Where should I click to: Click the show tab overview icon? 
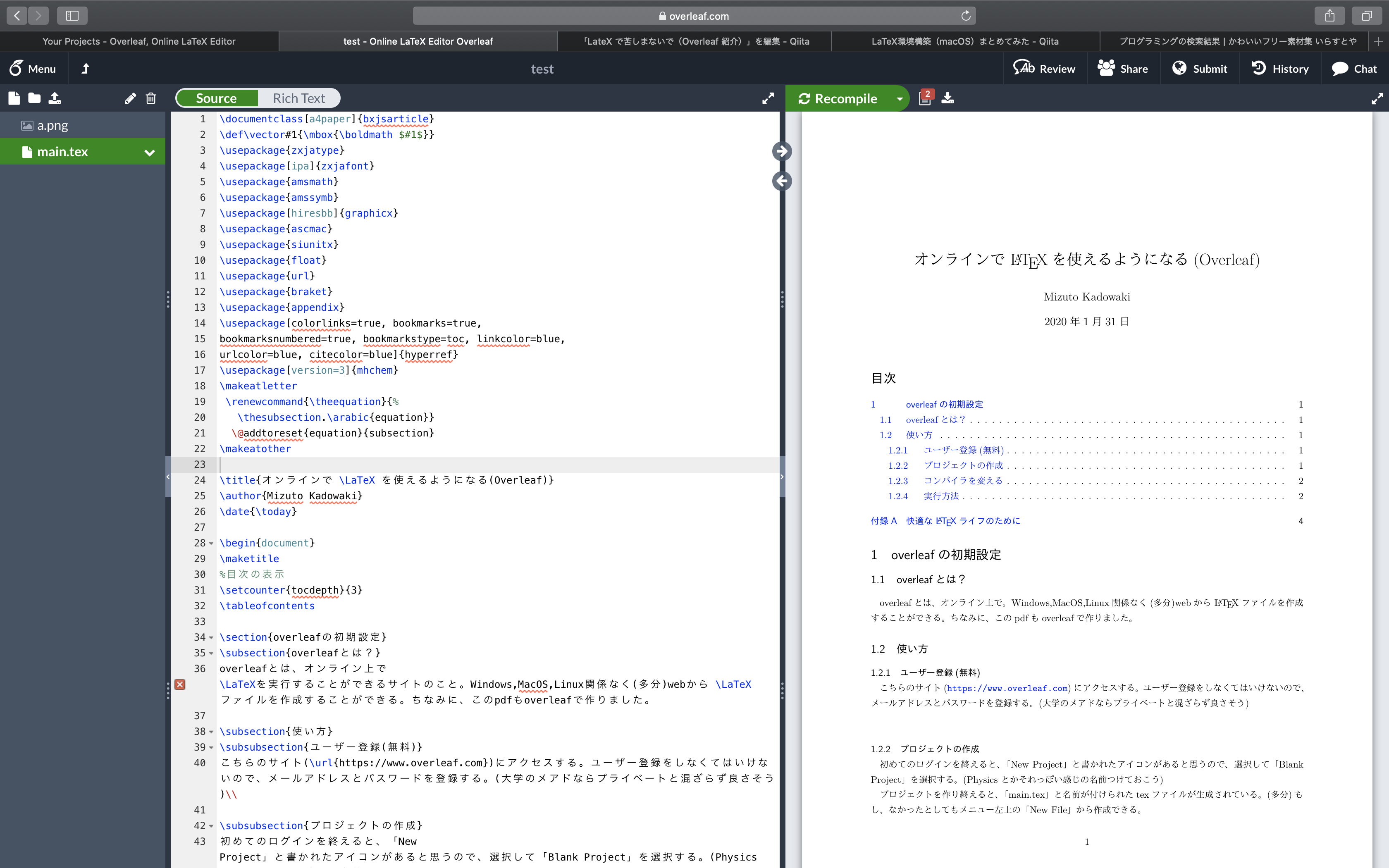pyautogui.click(x=1367, y=16)
